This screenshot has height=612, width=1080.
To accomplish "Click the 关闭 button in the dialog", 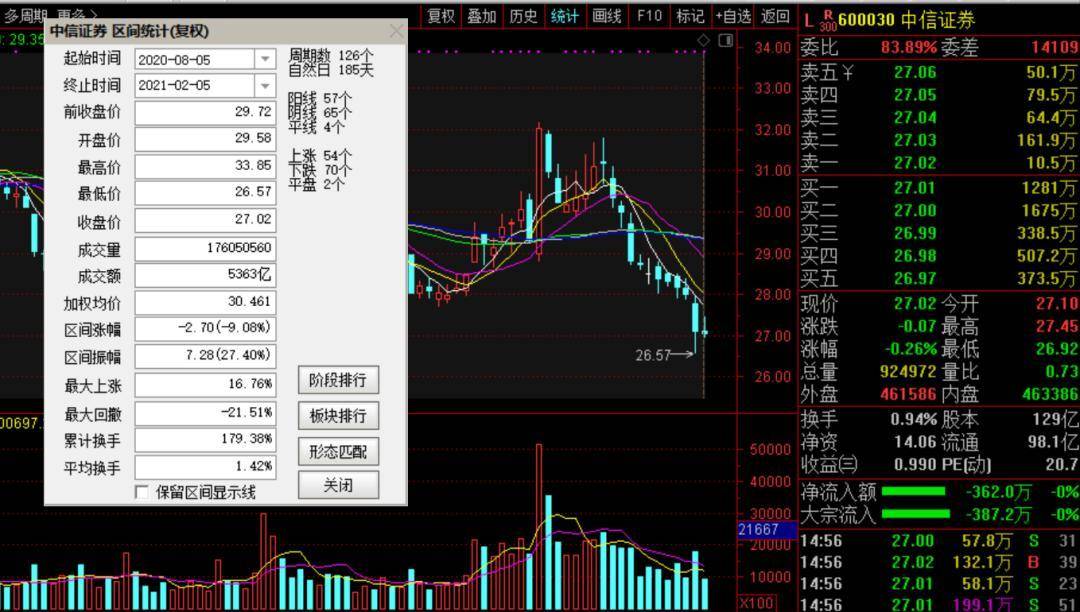I will (x=338, y=485).
